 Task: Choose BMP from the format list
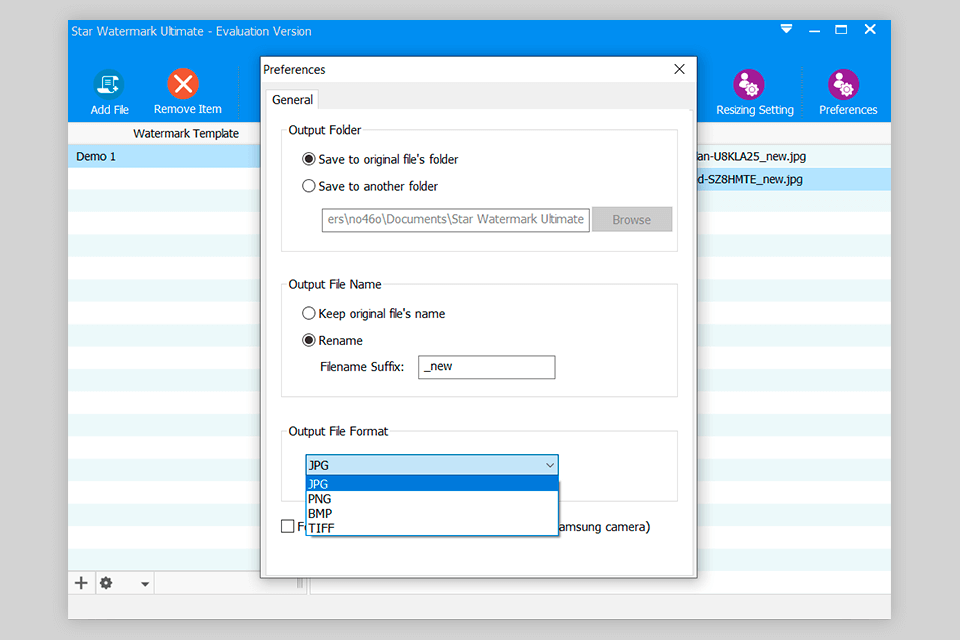coord(432,513)
